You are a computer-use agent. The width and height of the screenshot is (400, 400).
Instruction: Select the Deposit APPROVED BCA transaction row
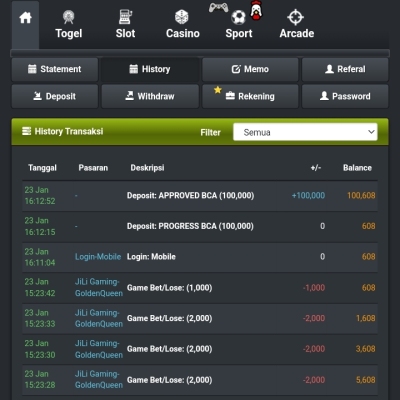200,196
